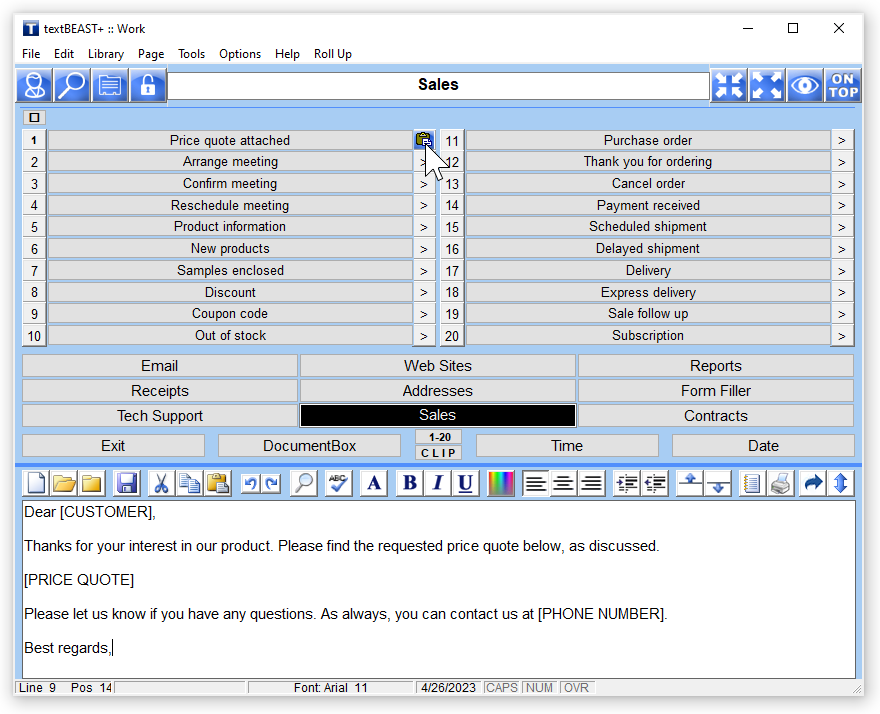Click the closed folder icon in editor toolbar

pyautogui.click(x=91, y=483)
